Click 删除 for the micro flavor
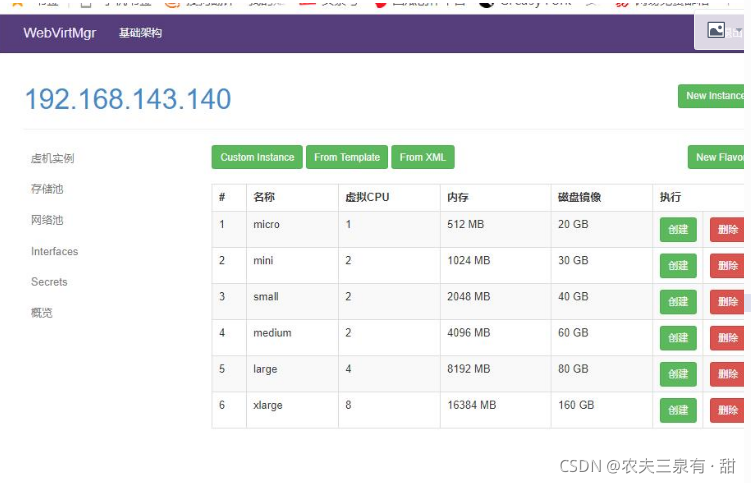Screen dimensions: 751x483 tap(728, 230)
